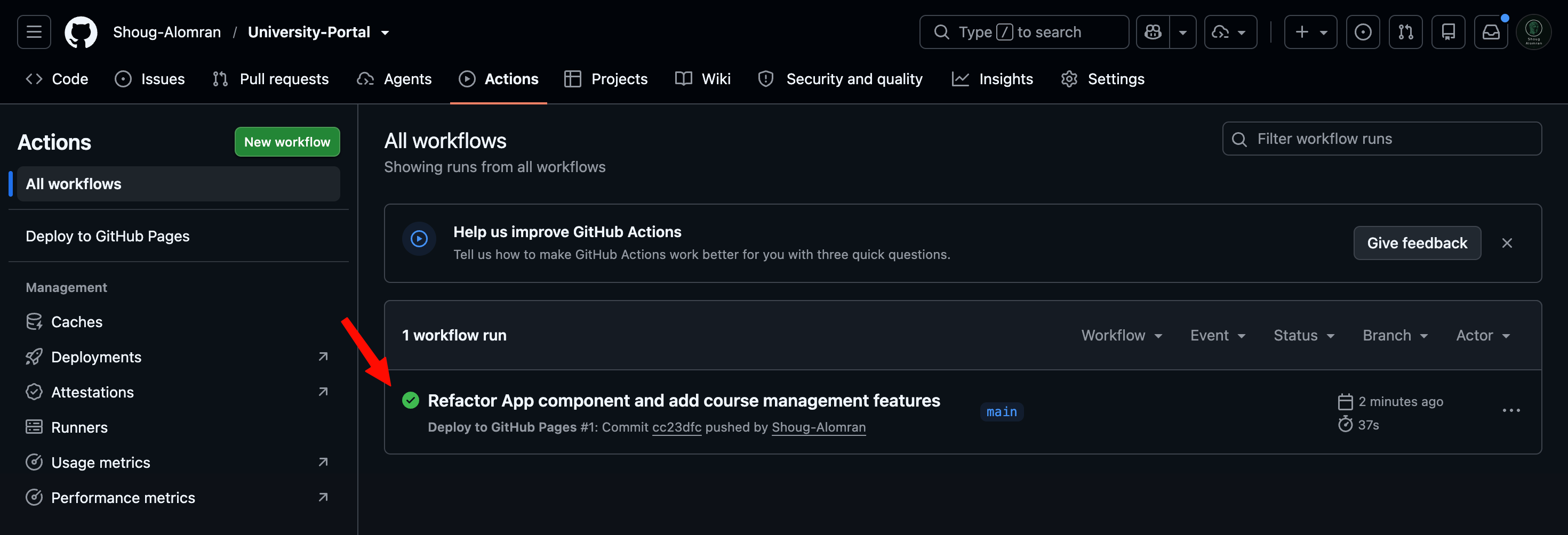Screen dimensions: 1568x535
Task: Click the New workflow button
Action: (287, 142)
